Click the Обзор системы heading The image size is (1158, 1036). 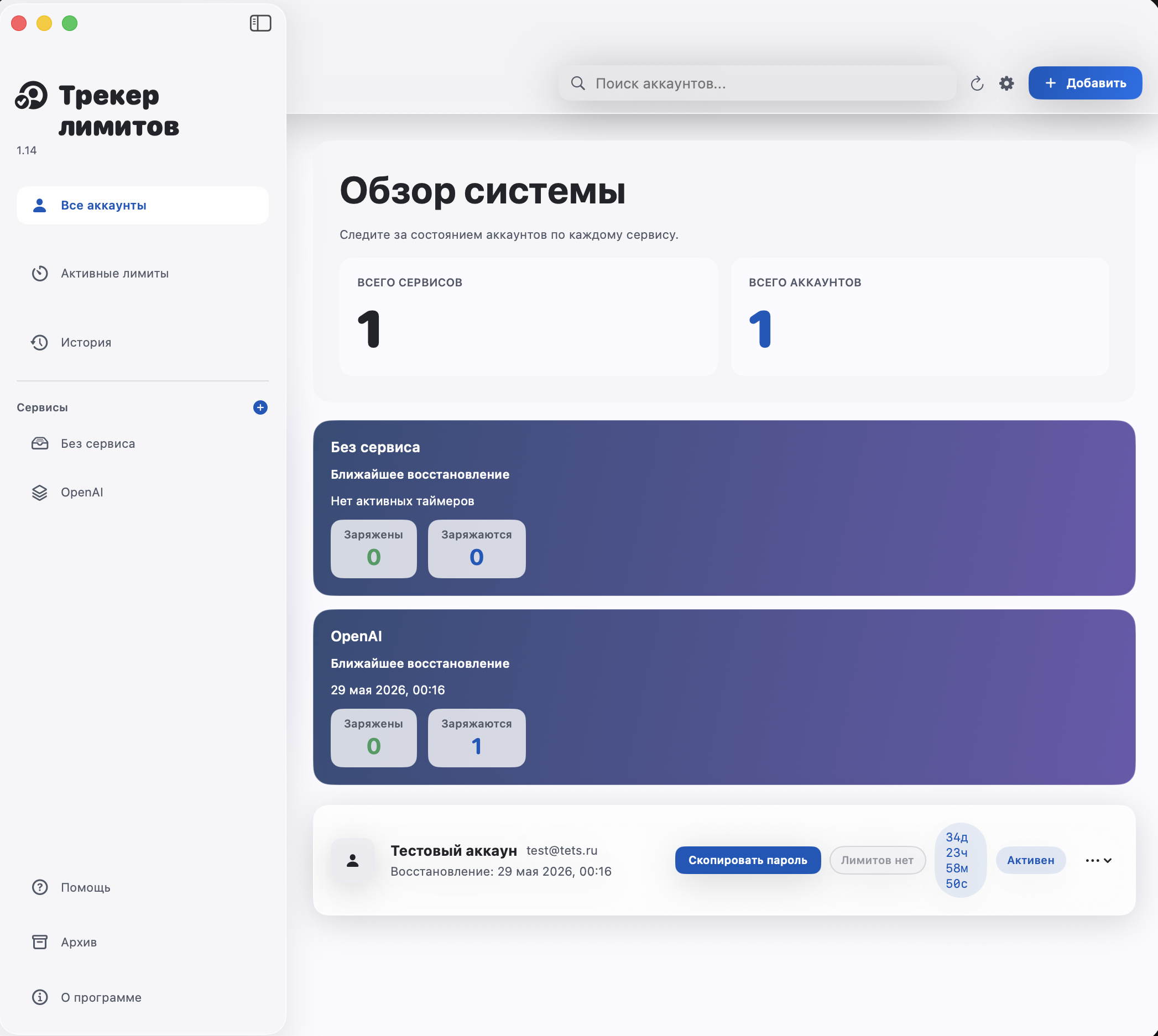pos(483,191)
